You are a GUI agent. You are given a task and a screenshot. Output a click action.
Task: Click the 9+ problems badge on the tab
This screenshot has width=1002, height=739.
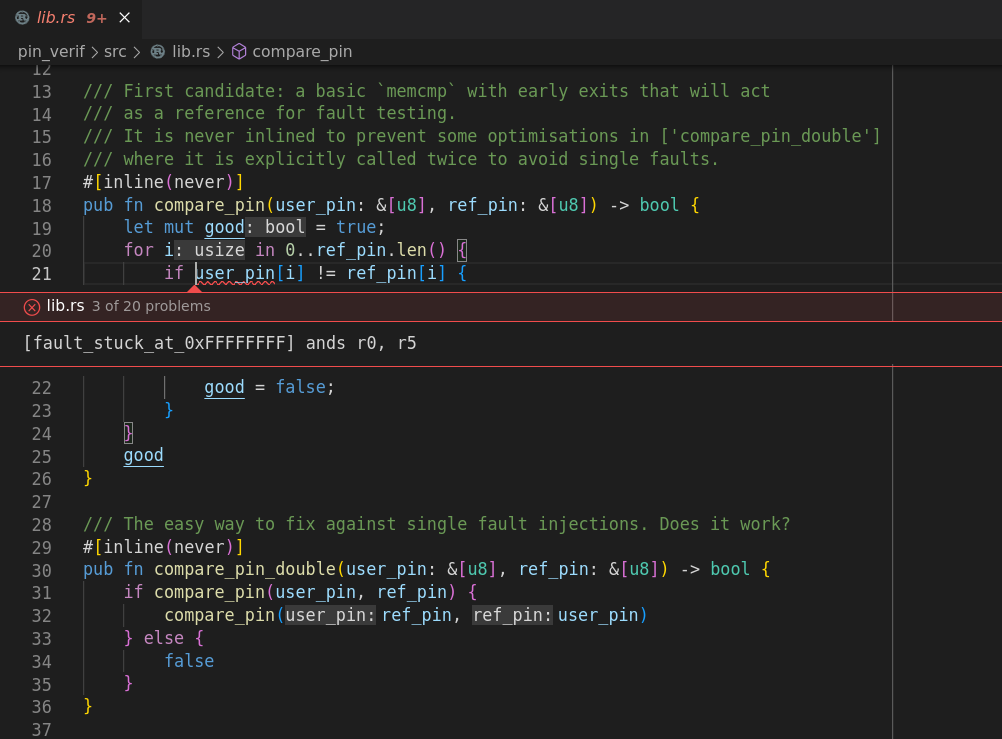[96, 18]
